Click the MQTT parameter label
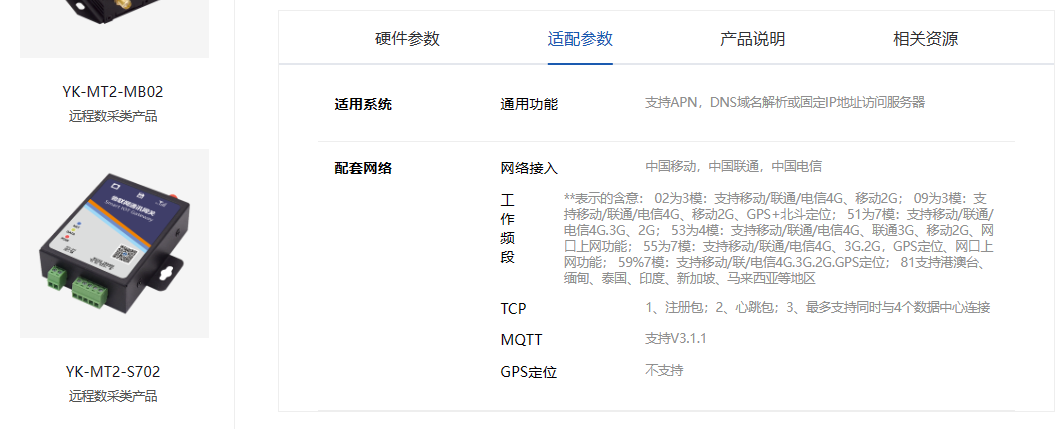Screen dimensions: 1063x429 [x=521, y=340]
